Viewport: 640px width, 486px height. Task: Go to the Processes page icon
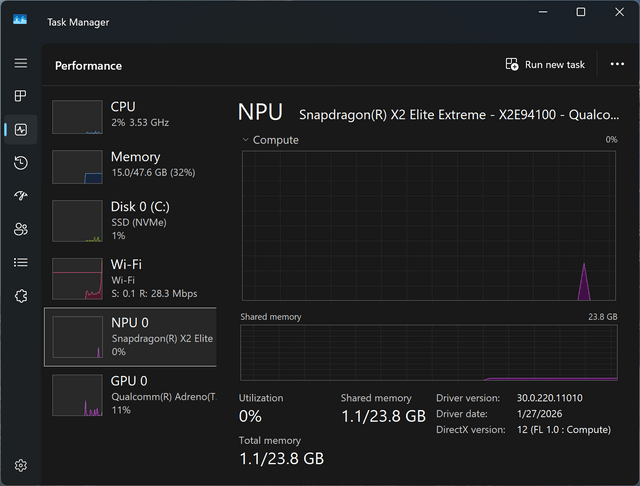pyautogui.click(x=20, y=96)
